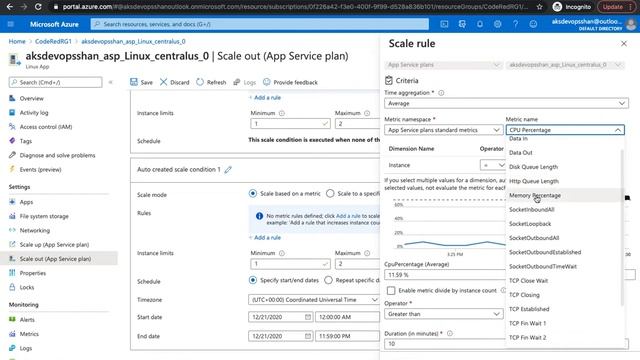Go back with the browser back arrow
The width and height of the screenshot is (640, 360).
click(10, 7)
